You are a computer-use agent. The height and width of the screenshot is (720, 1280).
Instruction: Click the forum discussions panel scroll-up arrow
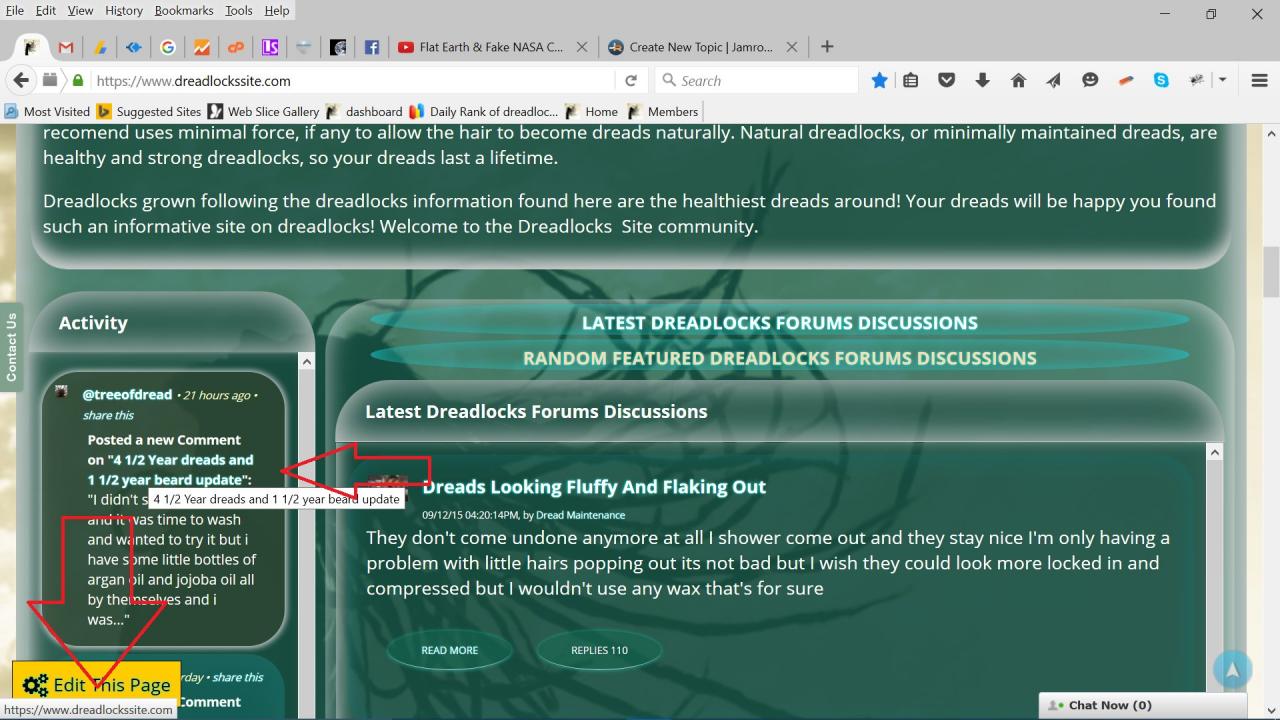point(1214,453)
